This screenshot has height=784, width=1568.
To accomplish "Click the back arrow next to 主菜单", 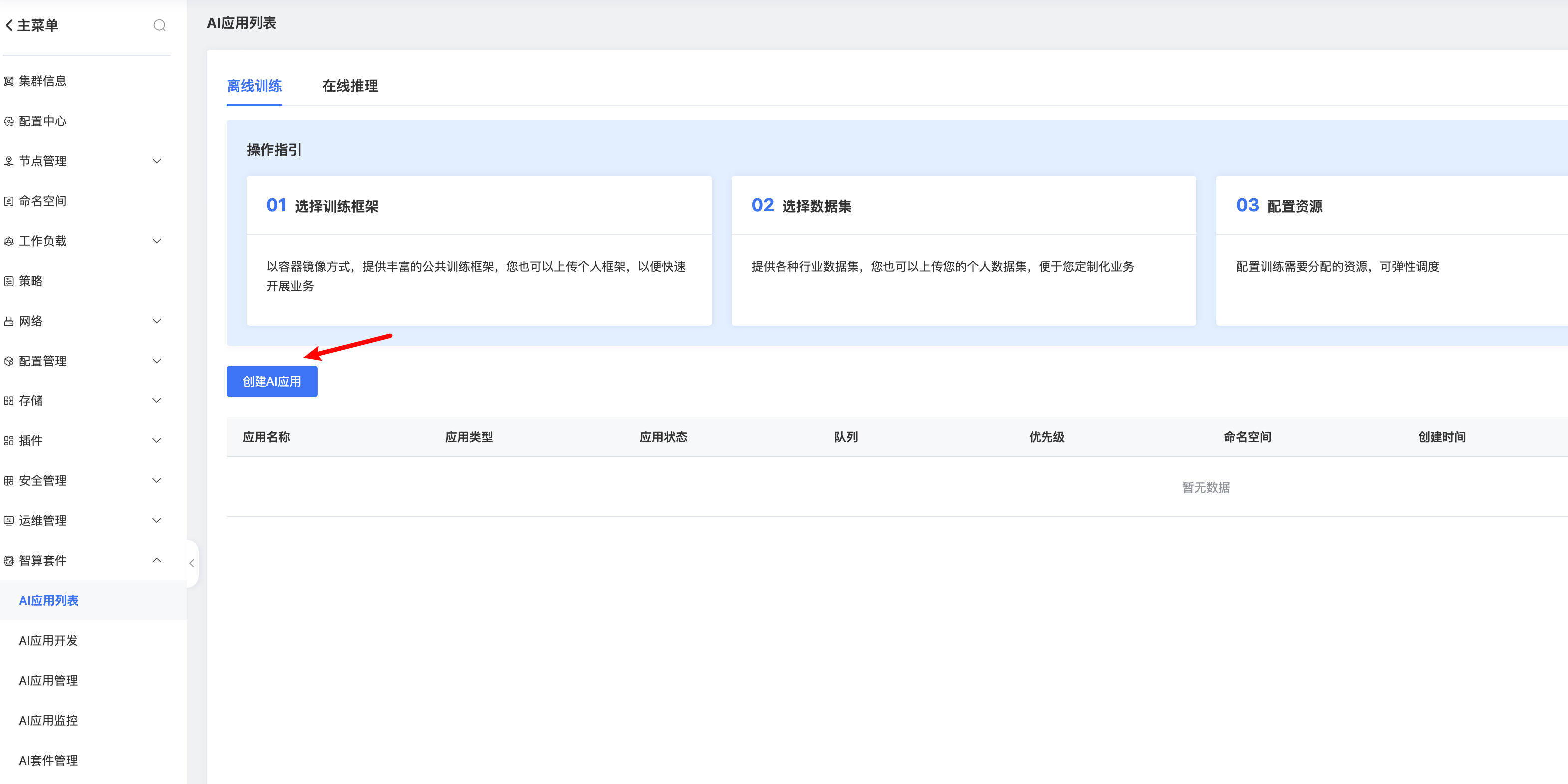I will pos(9,25).
